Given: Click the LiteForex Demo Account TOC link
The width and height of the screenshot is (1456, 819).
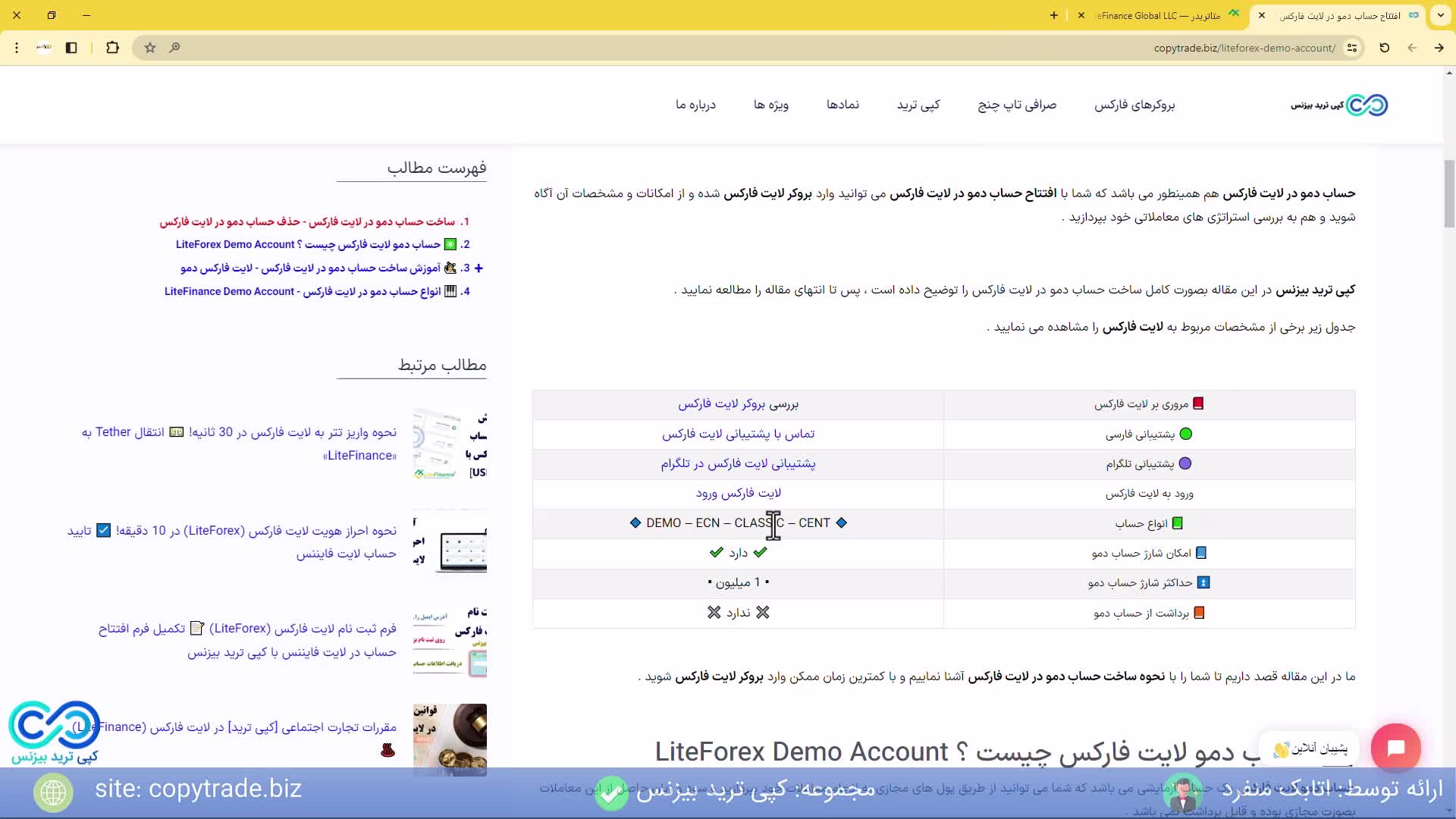Looking at the screenshot, I should (x=303, y=244).
